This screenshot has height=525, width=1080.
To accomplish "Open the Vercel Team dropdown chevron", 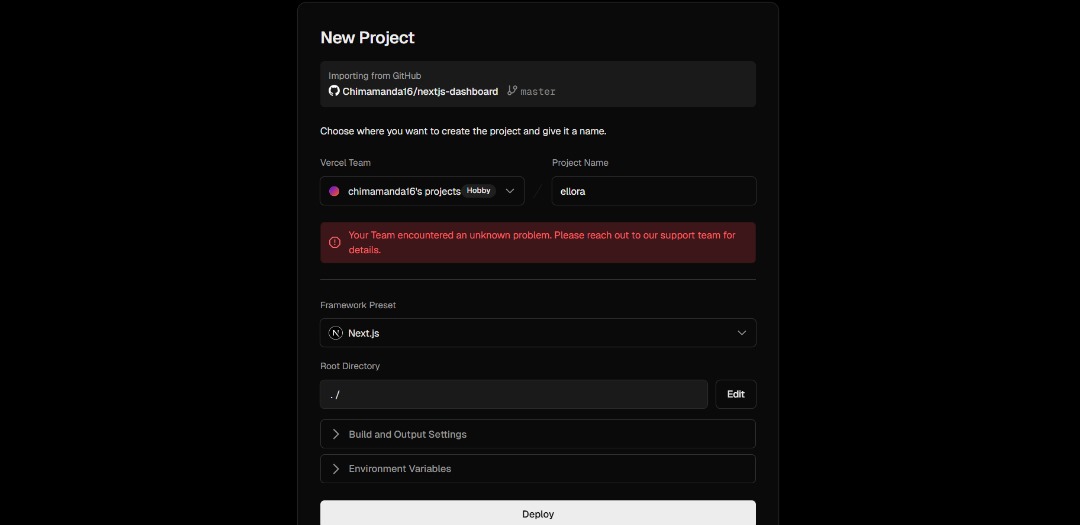I will tap(510, 191).
